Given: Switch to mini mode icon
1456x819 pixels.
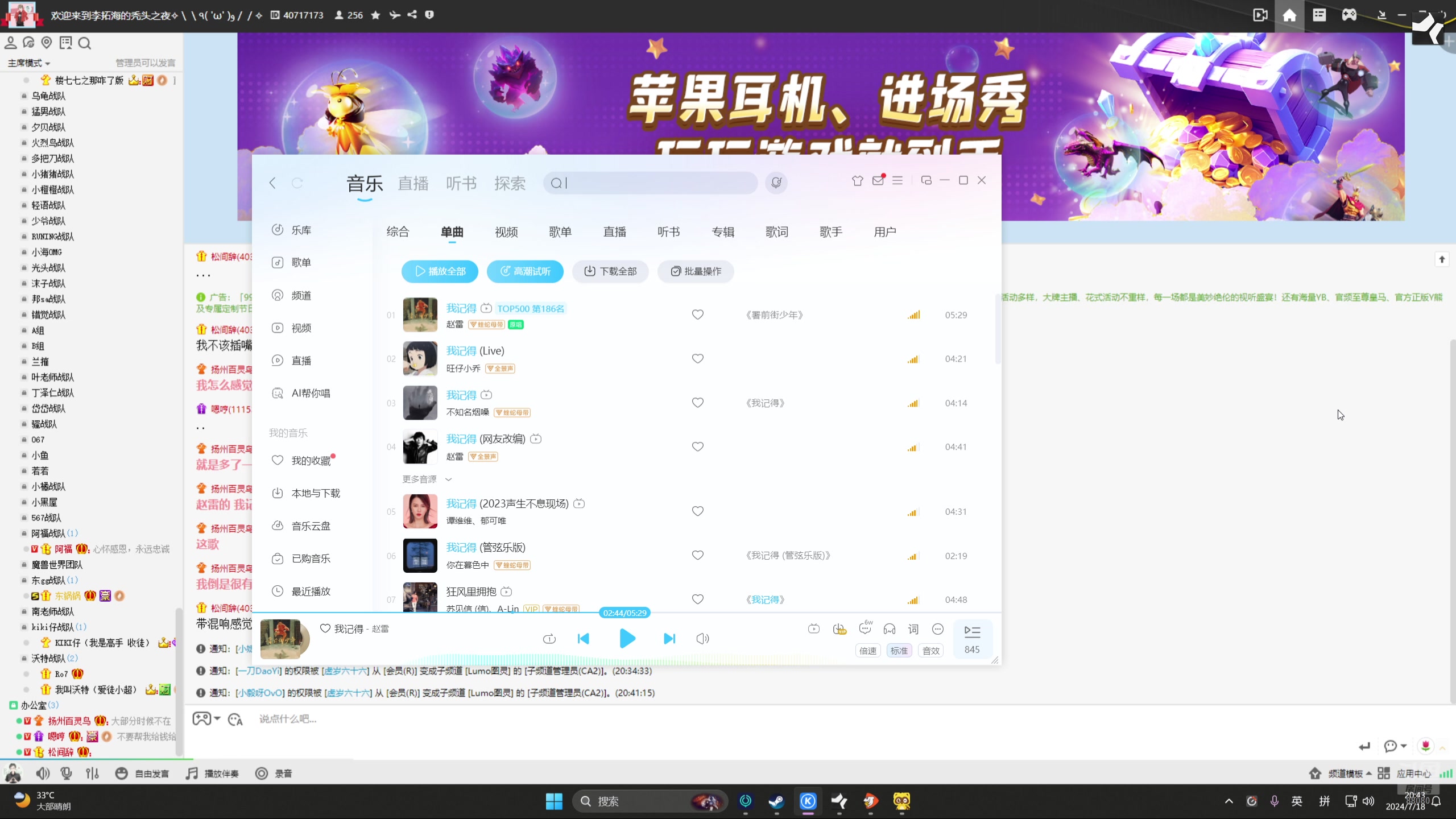Looking at the screenshot, I should [926, 180].
